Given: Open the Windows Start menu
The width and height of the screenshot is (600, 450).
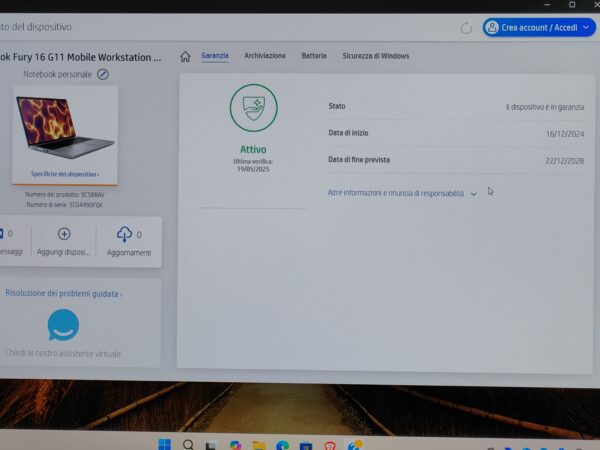Looking at the screenshot, I should [165, 445].
